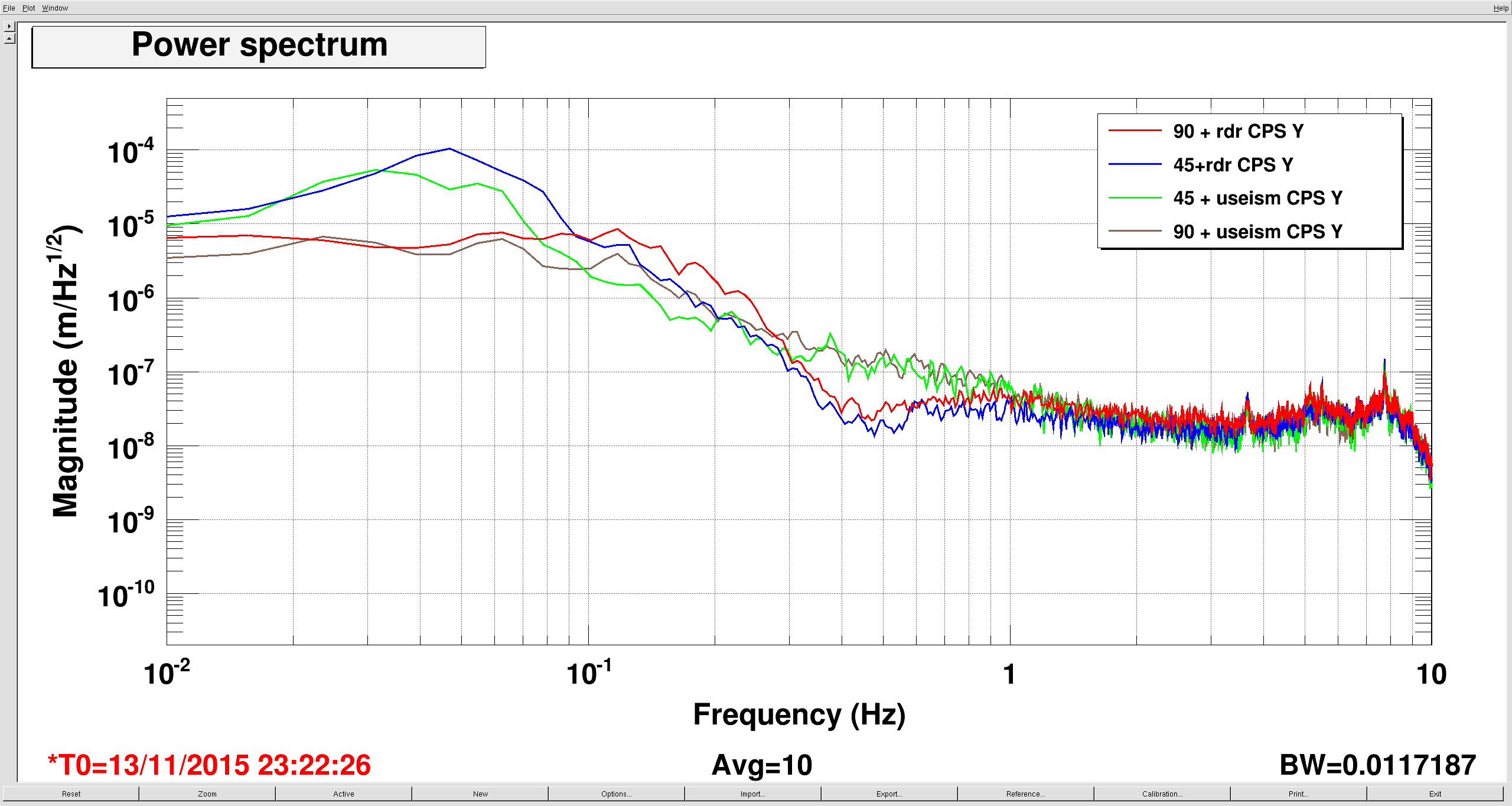Click the 10^-2 x-axis tick label

[x=167, y=673]
